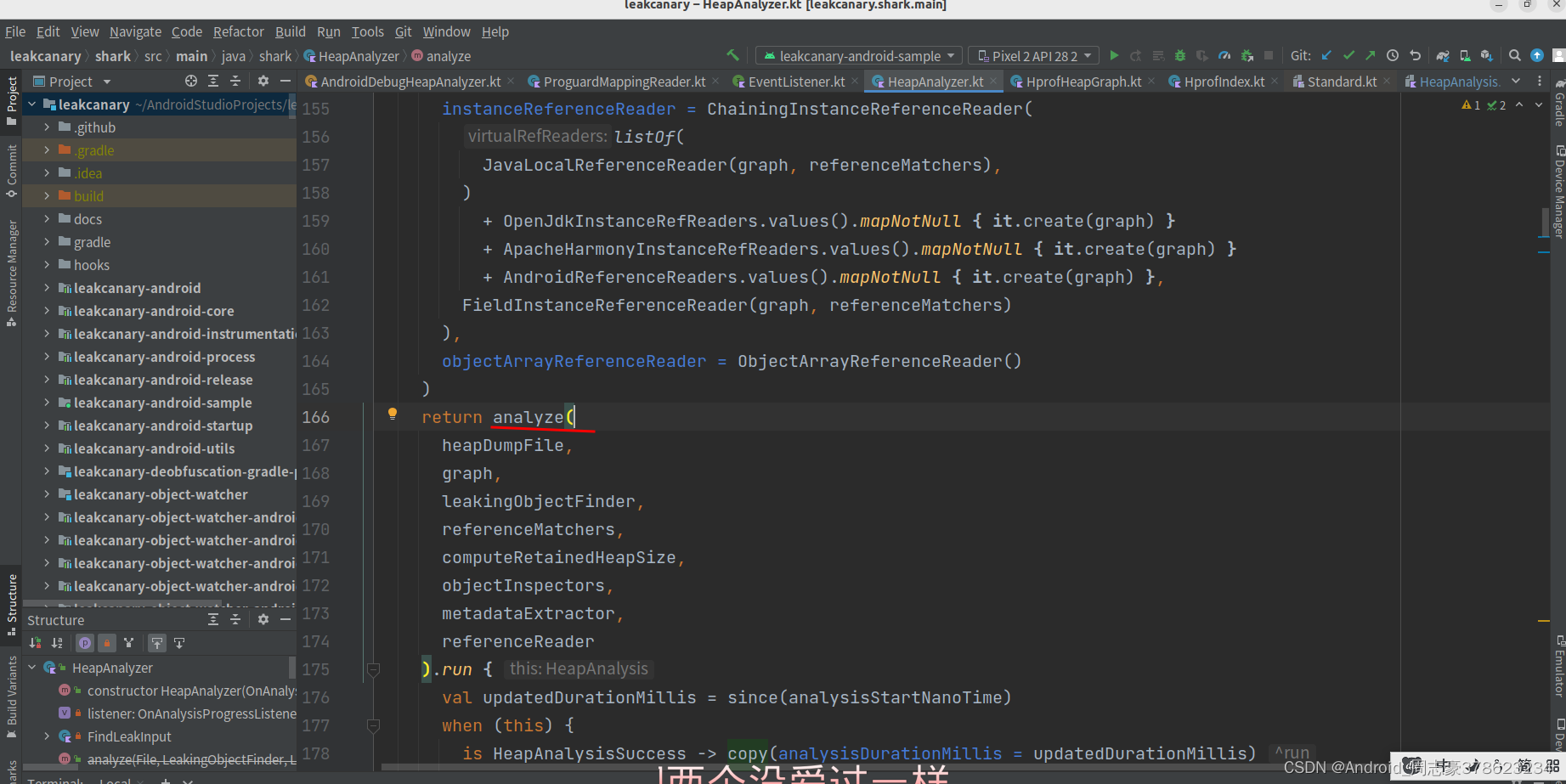Collapse all in Project panel header
The image size is (1566, 784).
coord(235,81)
